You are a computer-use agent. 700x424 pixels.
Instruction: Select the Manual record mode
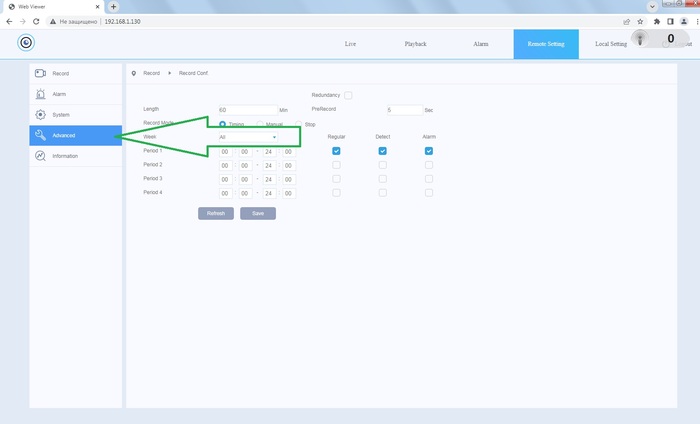point(261,124)
